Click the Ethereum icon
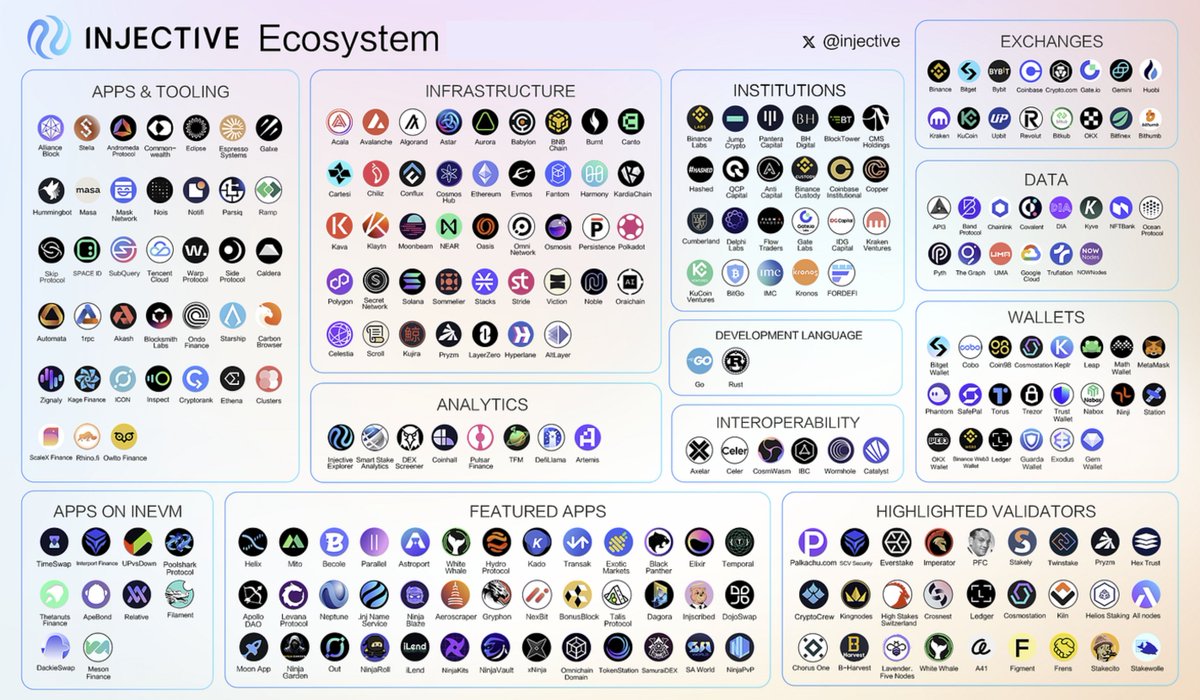This screenshot has width=1200, height=700. pos(485,174)
